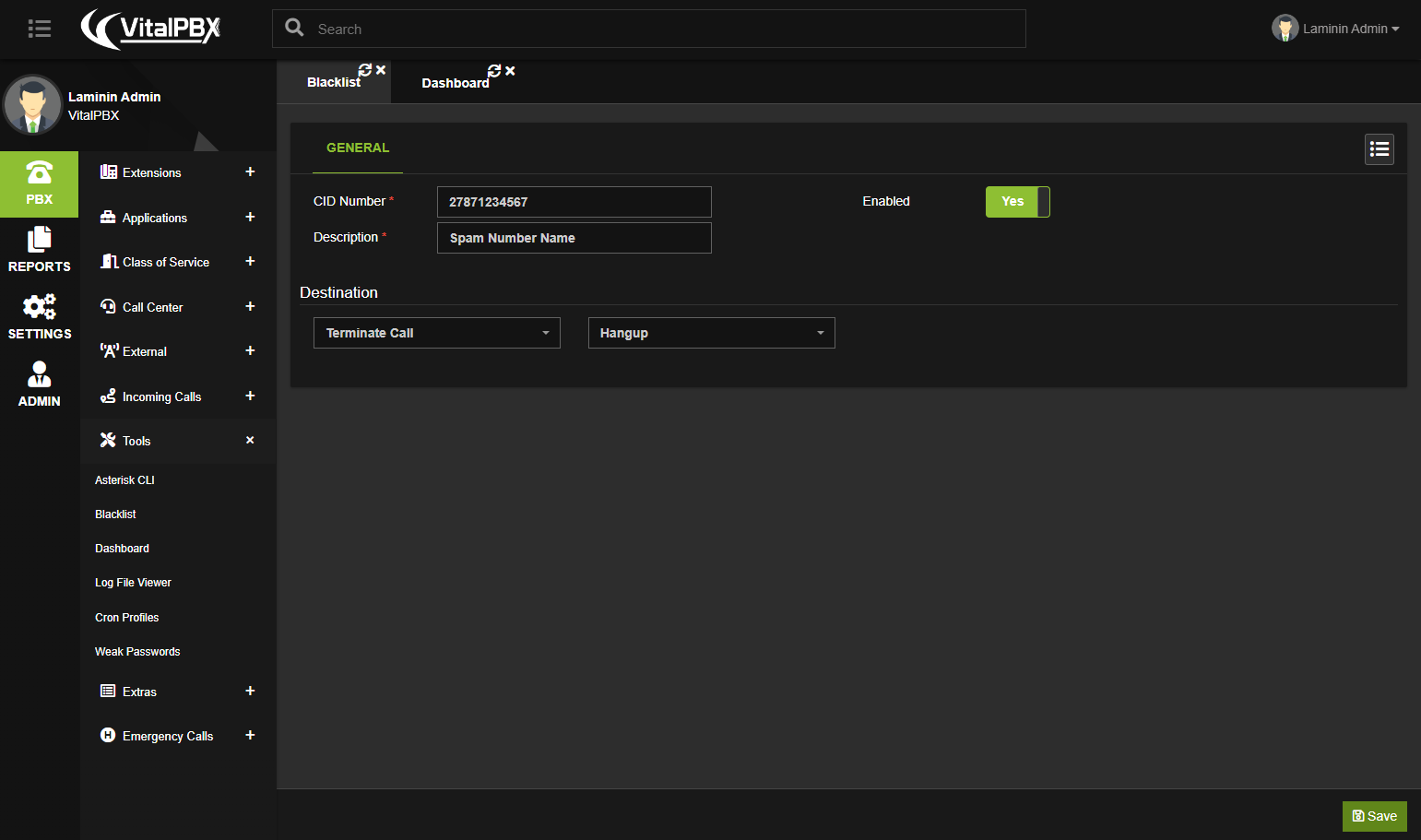Open the Hangup dropdown
The width and height of the screenshot is (1421, 840).
(712, 333)
